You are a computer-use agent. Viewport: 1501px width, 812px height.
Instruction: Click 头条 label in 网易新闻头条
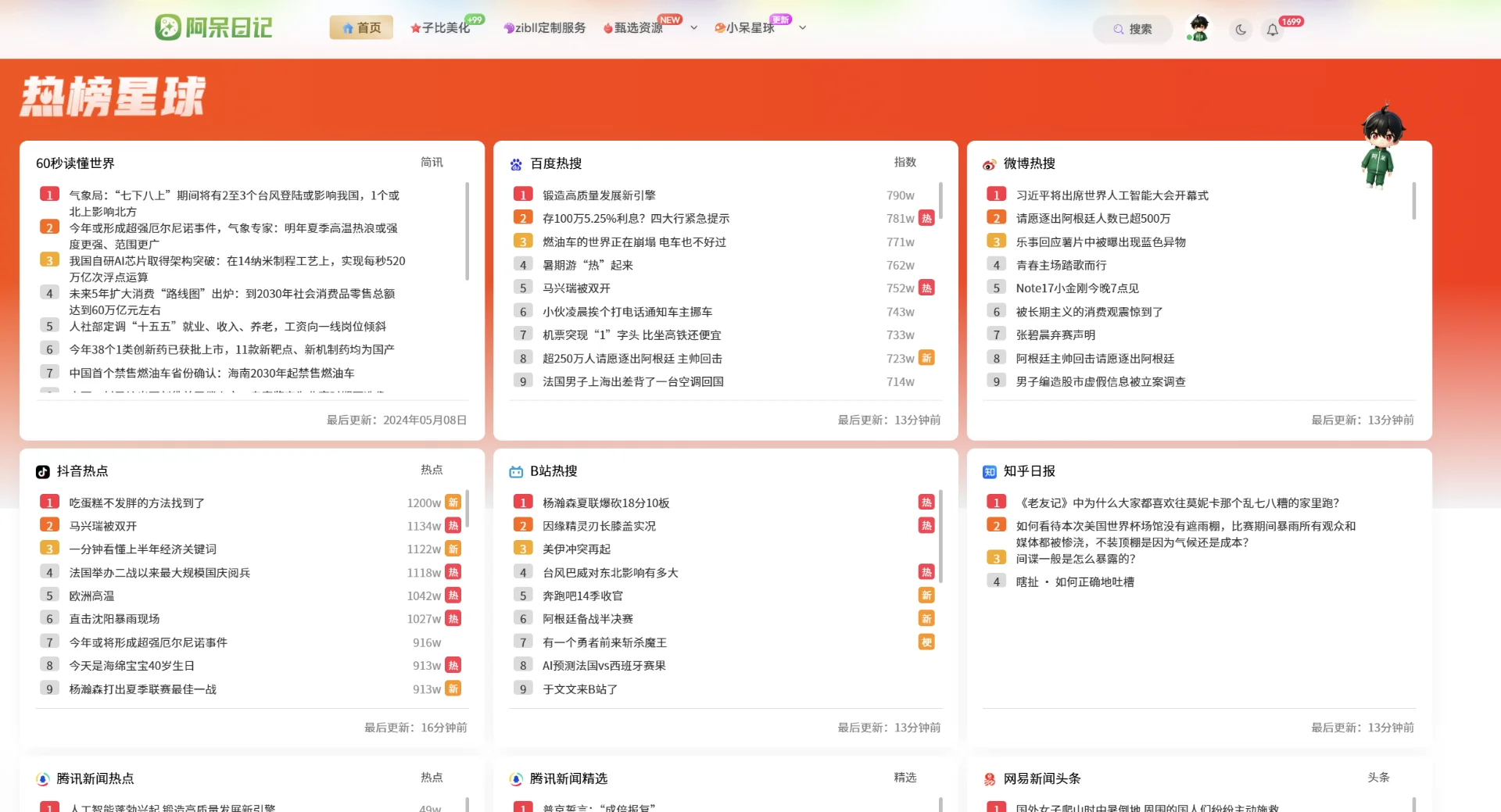(x=1378, y=778)
